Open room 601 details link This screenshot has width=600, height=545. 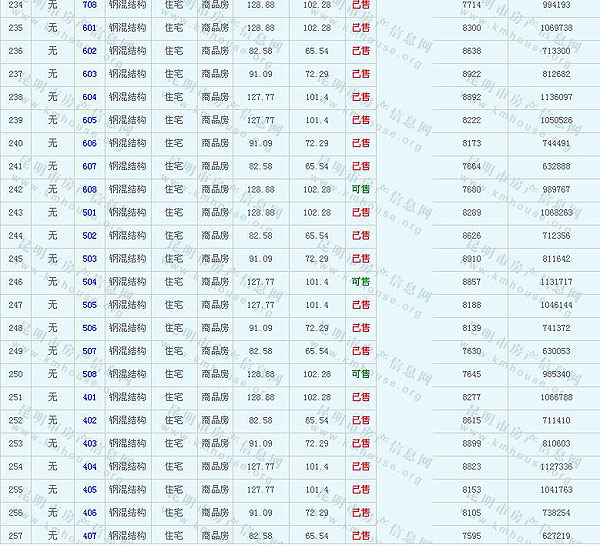tap(90, 28)
